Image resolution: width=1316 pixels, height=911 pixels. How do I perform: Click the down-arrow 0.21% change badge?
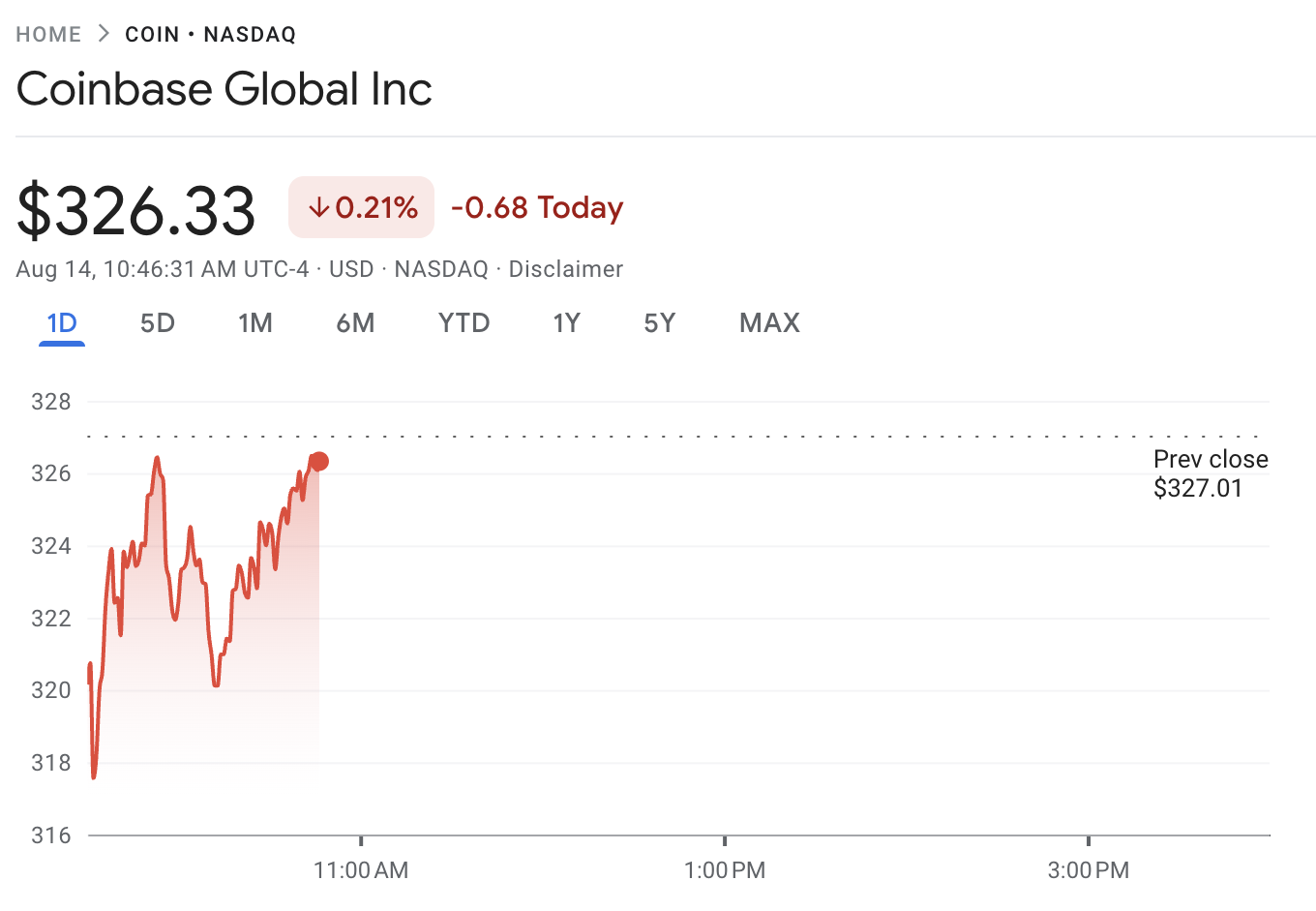tap(362, 207)
